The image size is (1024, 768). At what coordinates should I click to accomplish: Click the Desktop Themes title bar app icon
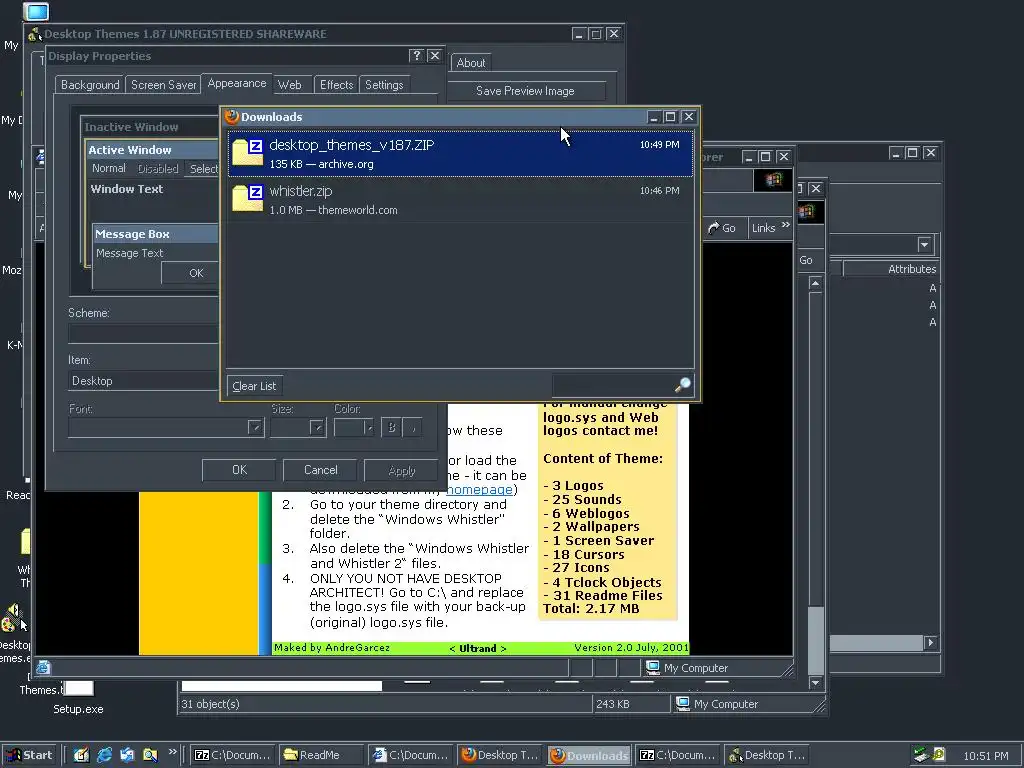[35, 34]
